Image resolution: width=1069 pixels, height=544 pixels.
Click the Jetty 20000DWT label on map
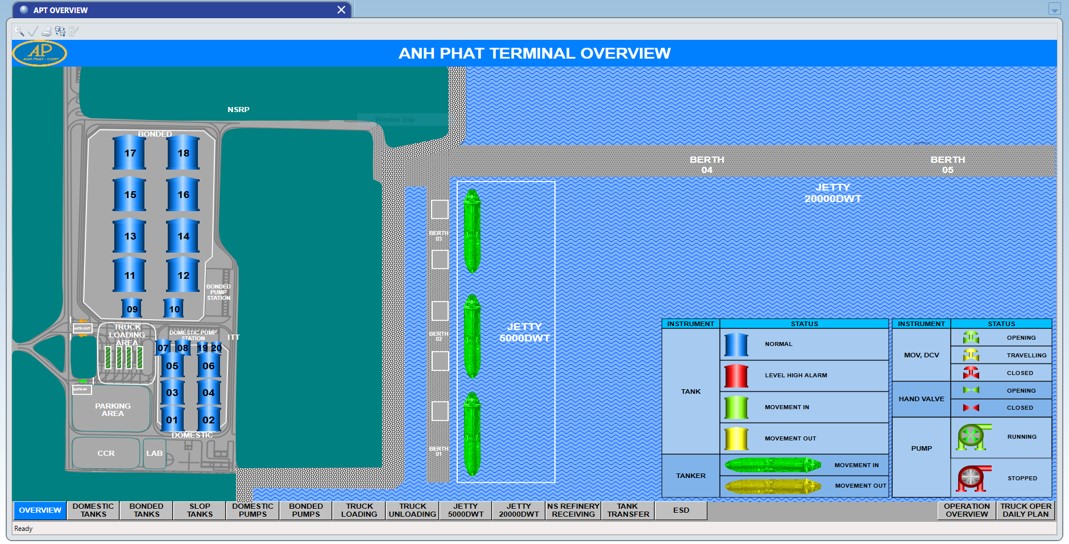tap(833, 193)
